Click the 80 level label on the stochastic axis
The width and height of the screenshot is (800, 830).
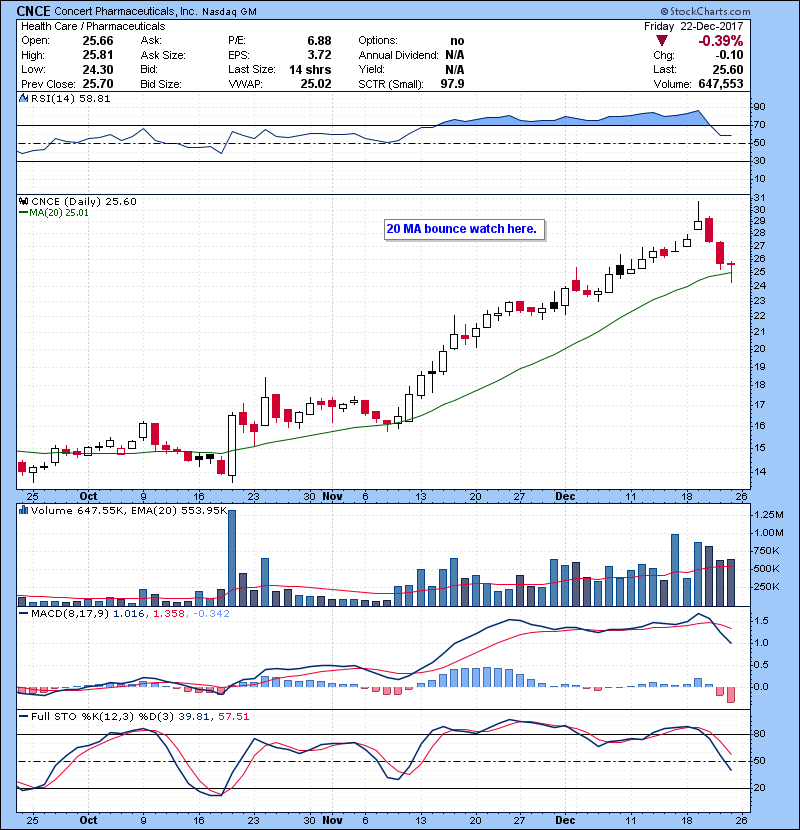point(759,734)
